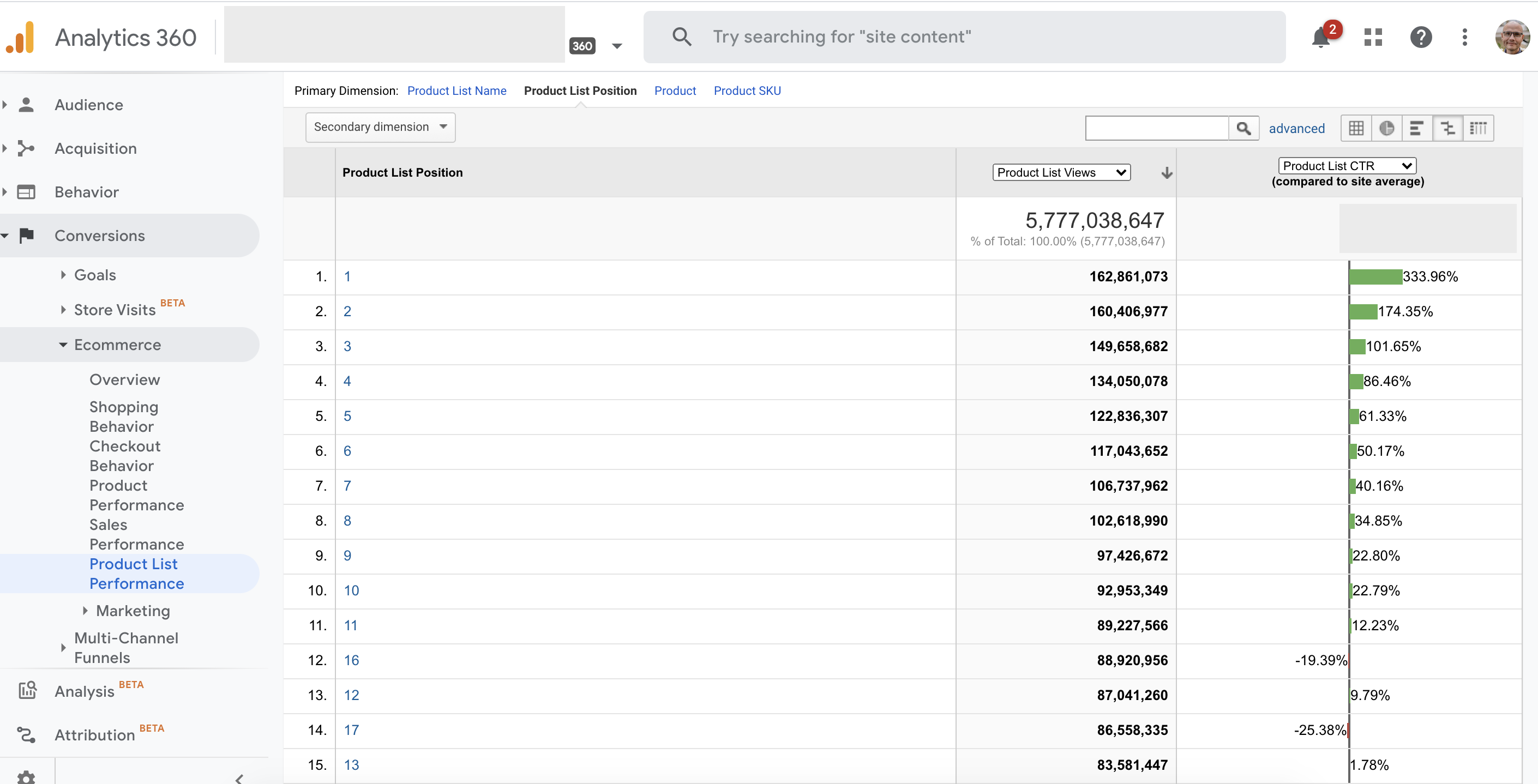
Task: Click the Analysis icon in the sidebar
Action: pos(27,691)
